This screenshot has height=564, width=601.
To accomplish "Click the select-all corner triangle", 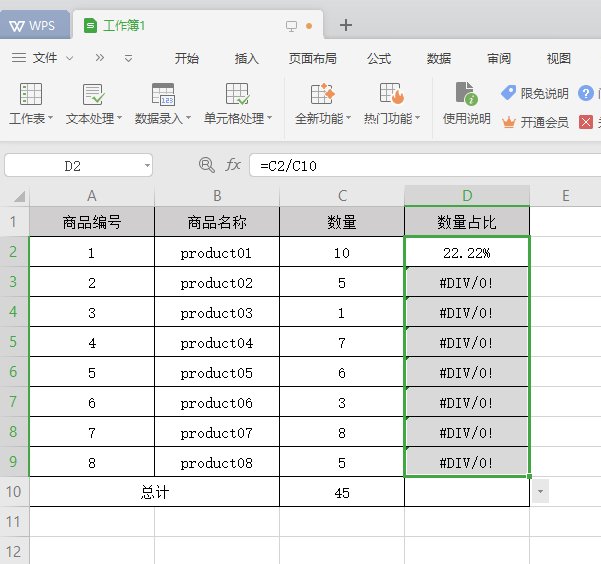I will pyautogui.click(x=19, y=196).
